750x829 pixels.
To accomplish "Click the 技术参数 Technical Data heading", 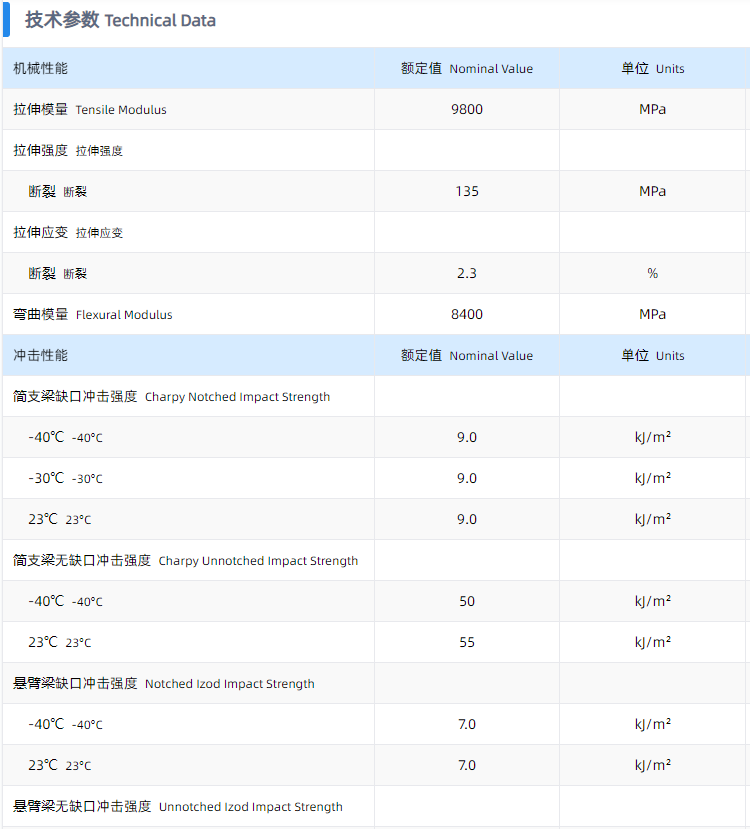I will click(120, 20).
